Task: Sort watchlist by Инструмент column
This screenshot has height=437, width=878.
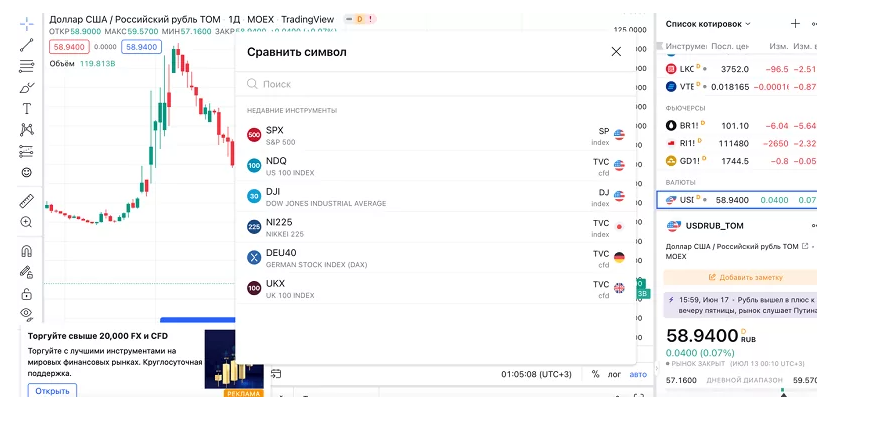Action: click(x=686, y=46)
